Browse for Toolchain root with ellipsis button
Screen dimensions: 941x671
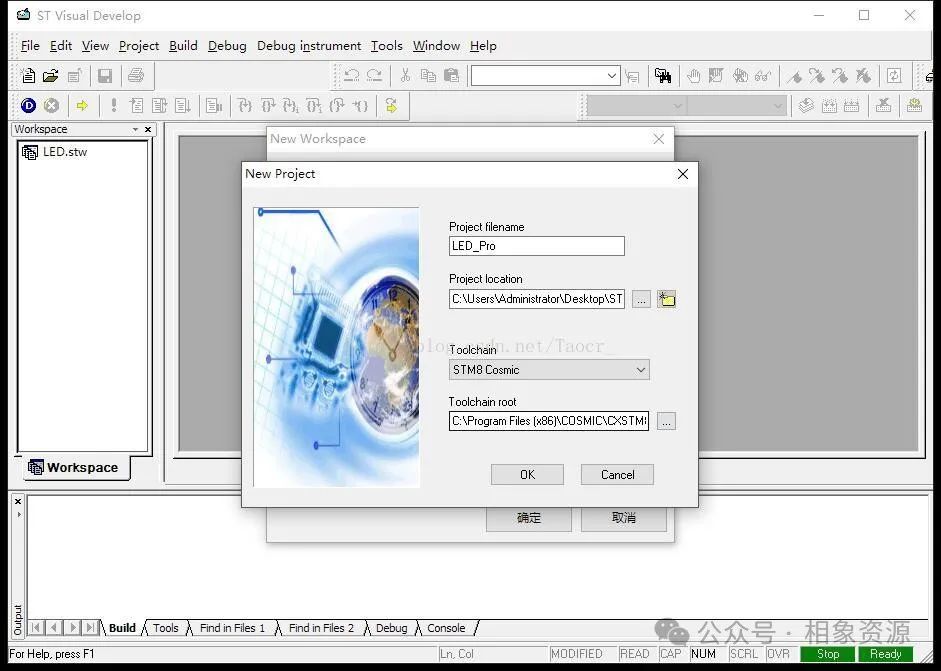[x=666, y=421]
